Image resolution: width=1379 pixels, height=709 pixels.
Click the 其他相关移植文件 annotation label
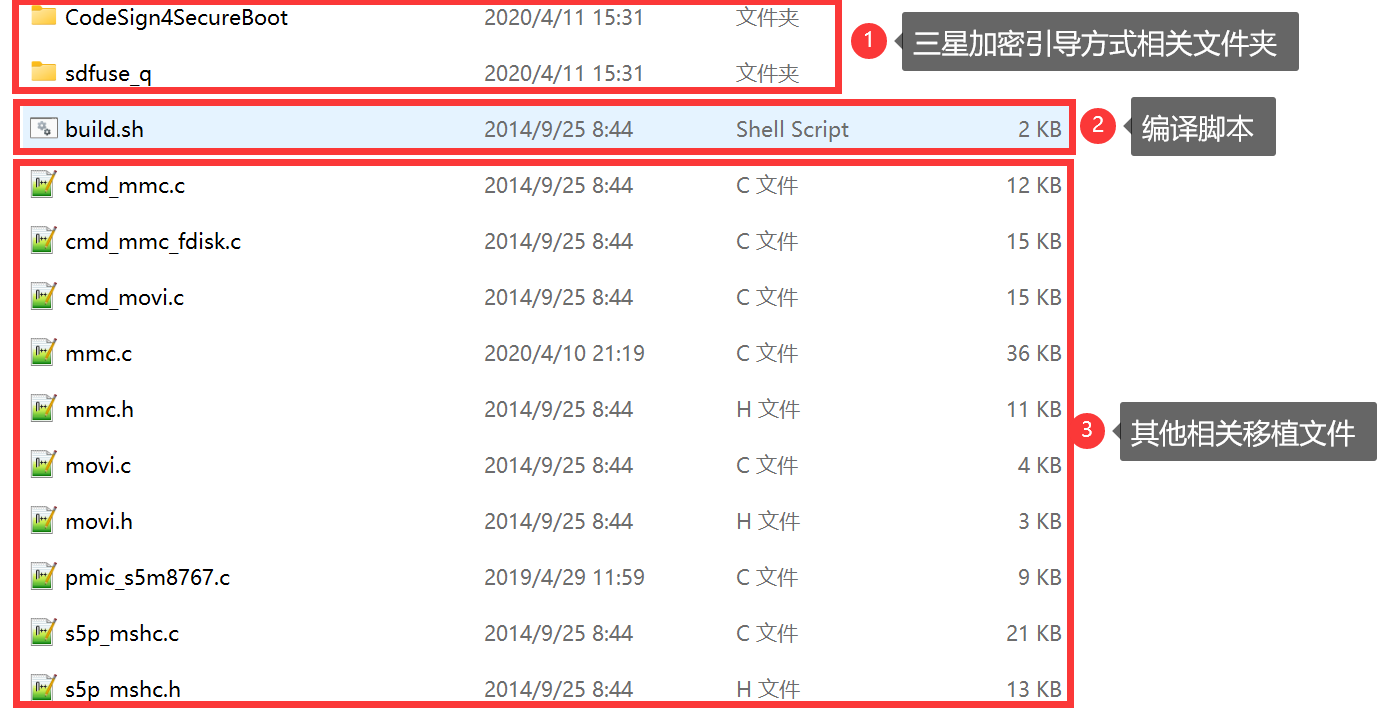(x=1246, y=432)
